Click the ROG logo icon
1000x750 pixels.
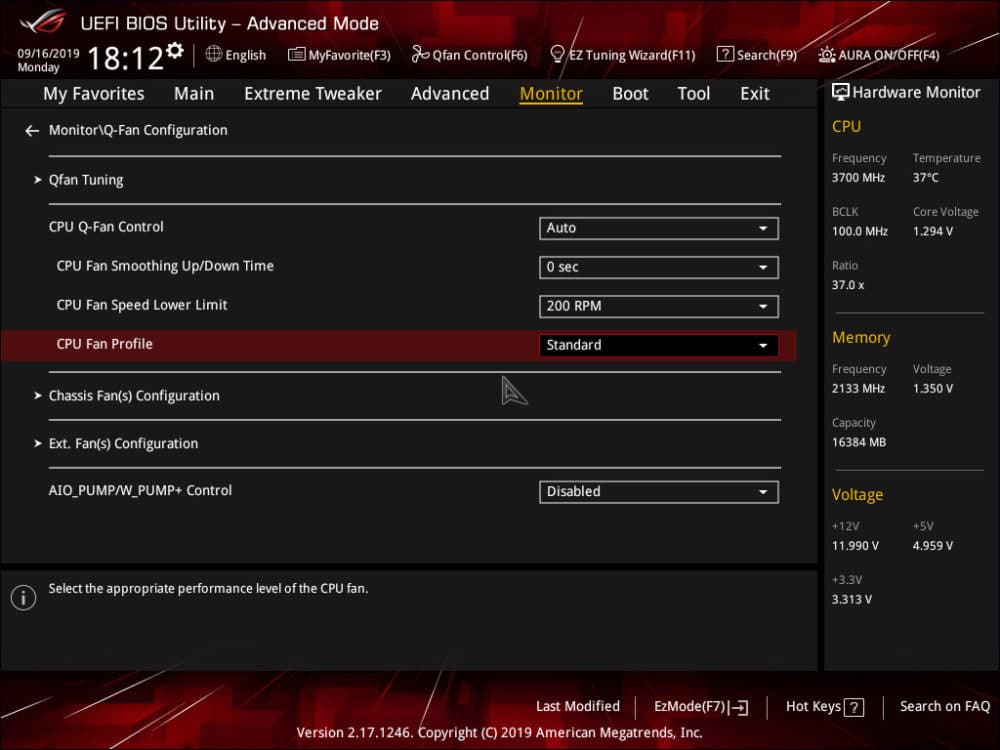click(x=42, y=22)
